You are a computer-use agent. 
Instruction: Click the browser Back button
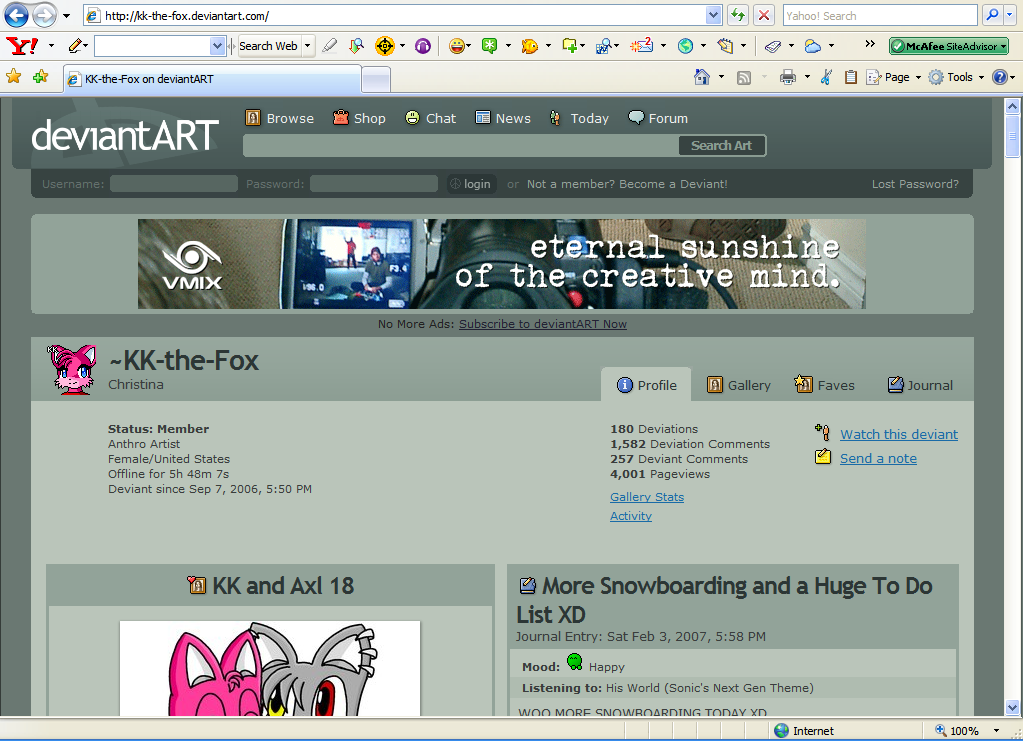click(17, 15)
